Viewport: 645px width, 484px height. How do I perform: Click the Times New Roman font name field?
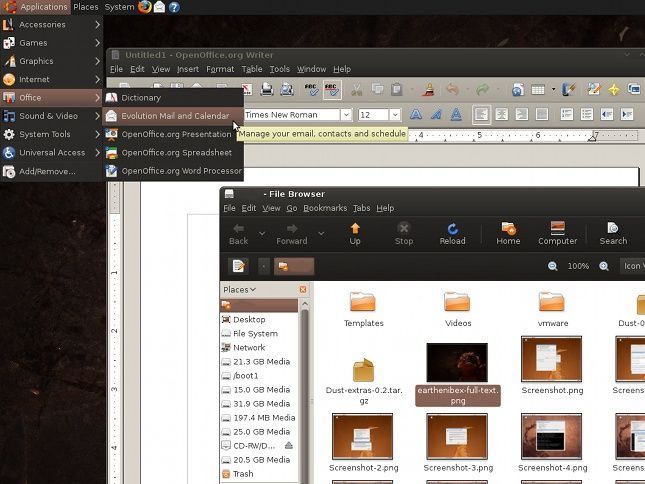[x=292, y=115]
